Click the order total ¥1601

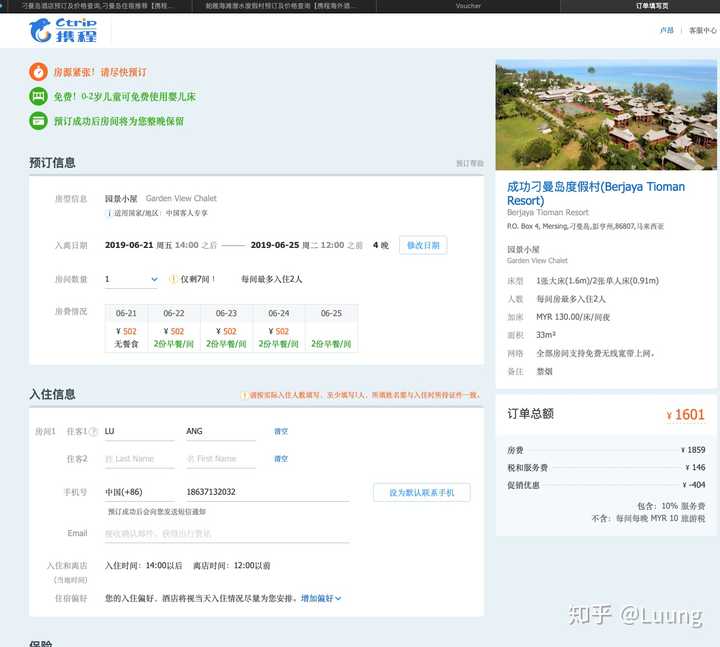(x=685, y=415)
